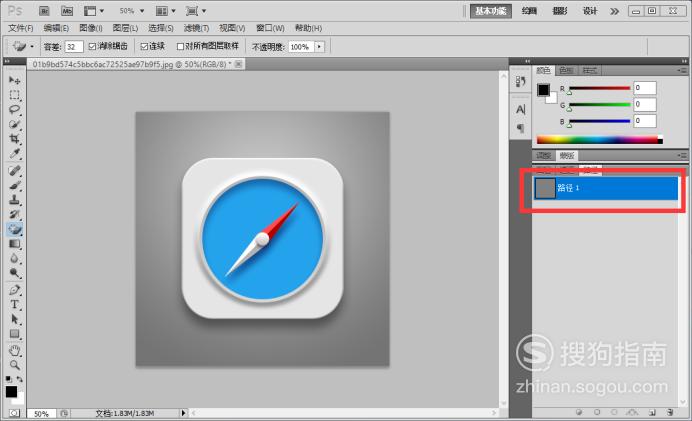Enable 对所有图层取样 checkbox
Image resolution: width=692 pixels, height=421 pixels.
point(180,46)
